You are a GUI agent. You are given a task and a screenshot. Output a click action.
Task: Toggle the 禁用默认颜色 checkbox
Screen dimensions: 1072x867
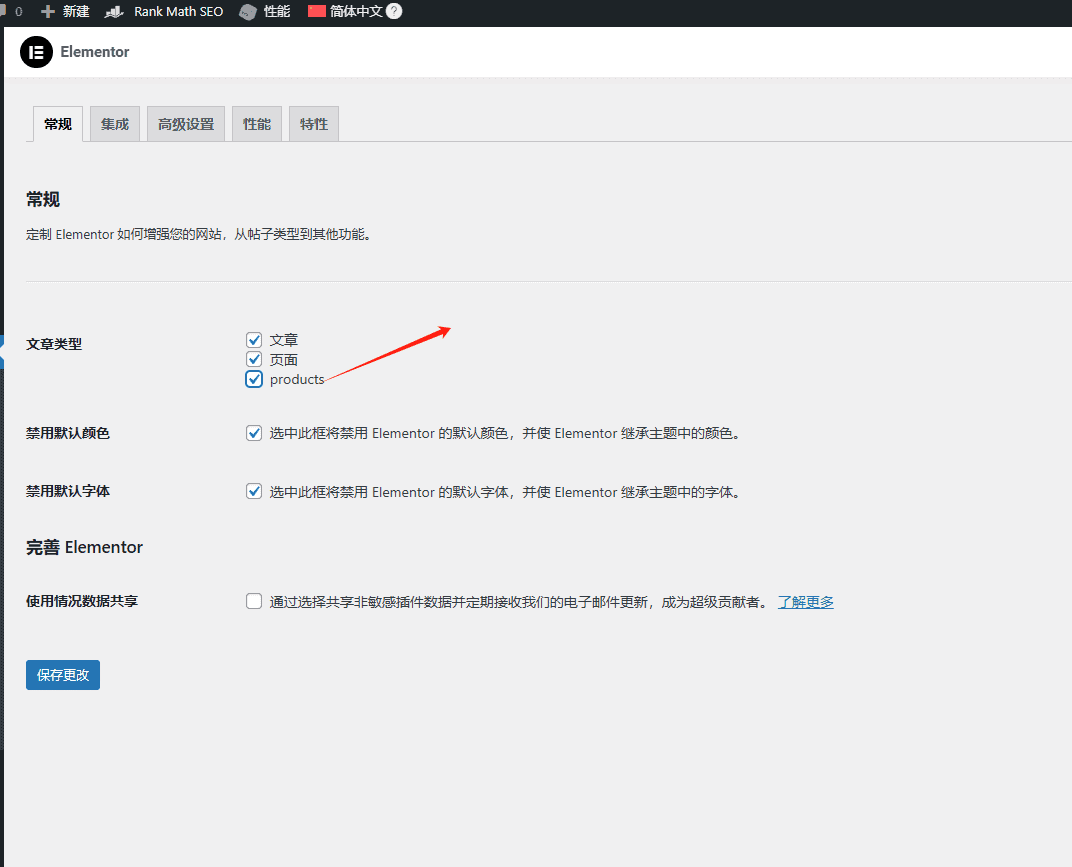pyautogui.click(x=254, y=433)
